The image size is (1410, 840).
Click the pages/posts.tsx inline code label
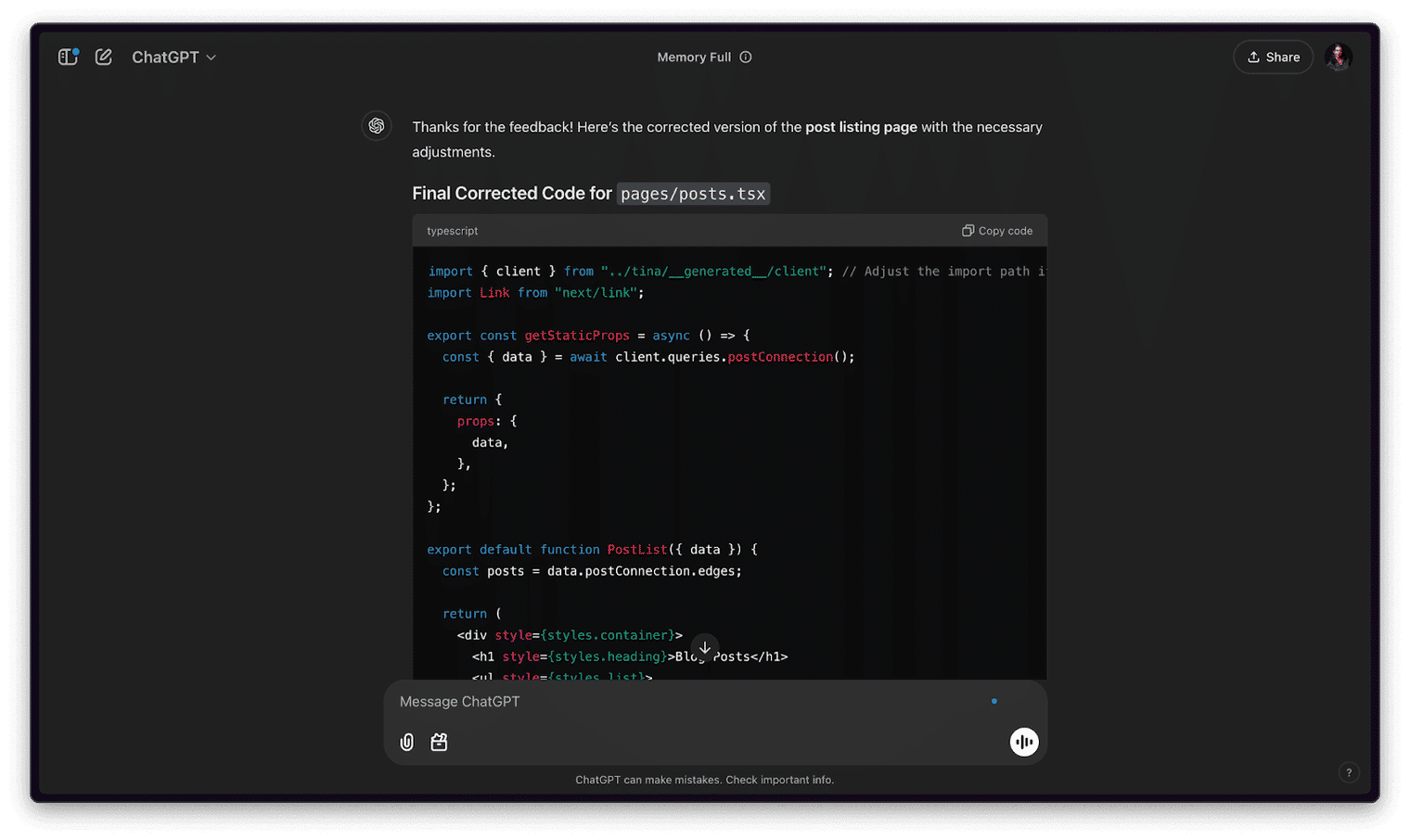(693, 194)
